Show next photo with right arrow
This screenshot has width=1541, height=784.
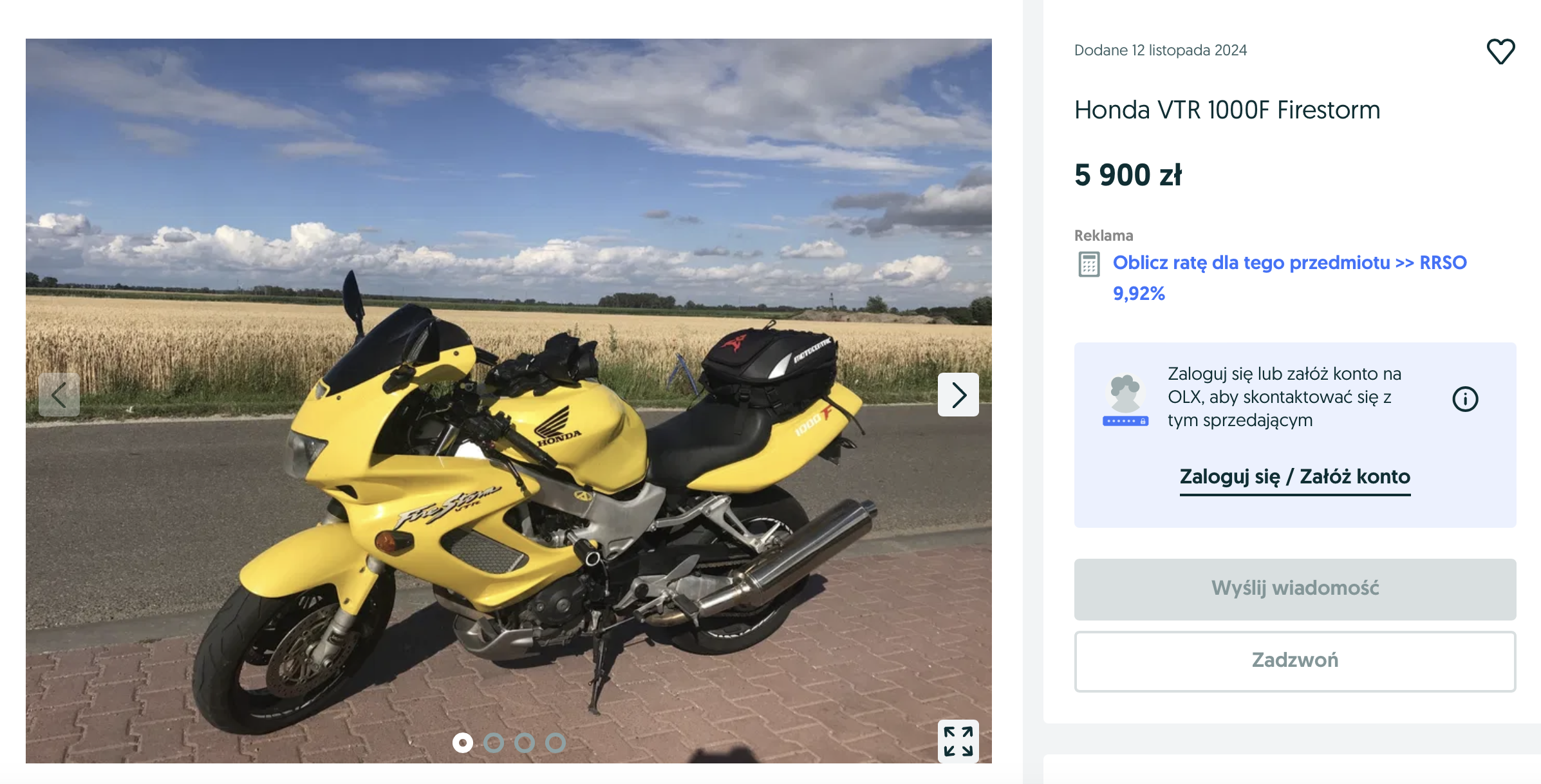pos(958,395)
